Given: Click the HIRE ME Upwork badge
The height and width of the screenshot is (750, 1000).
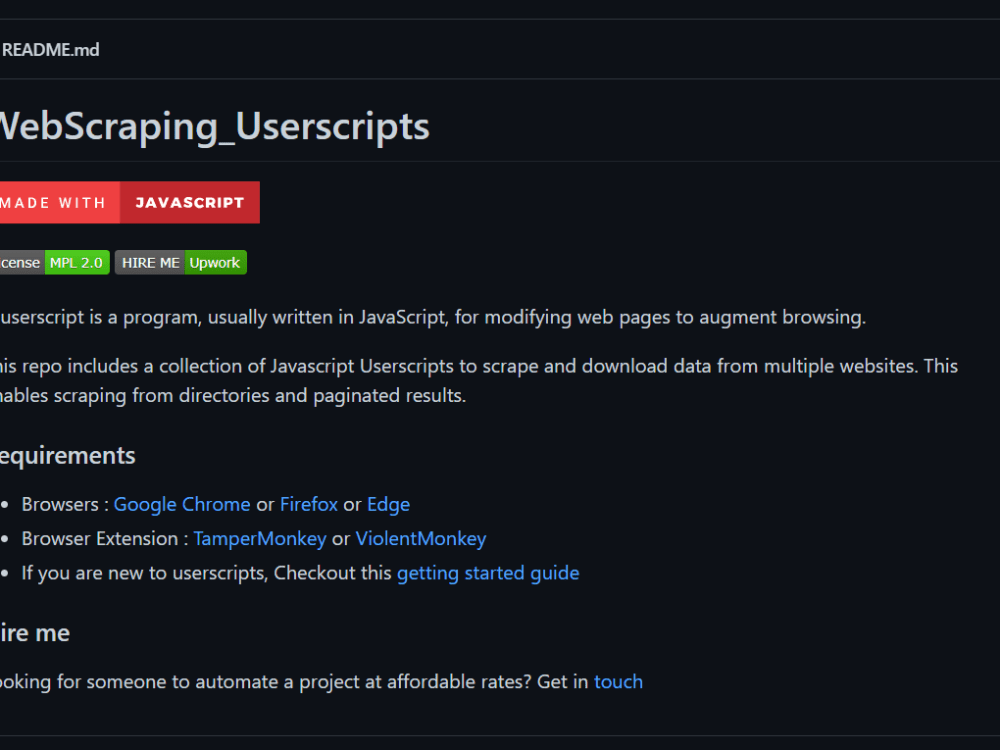Looking at the screenshot, I should [180, 263].
